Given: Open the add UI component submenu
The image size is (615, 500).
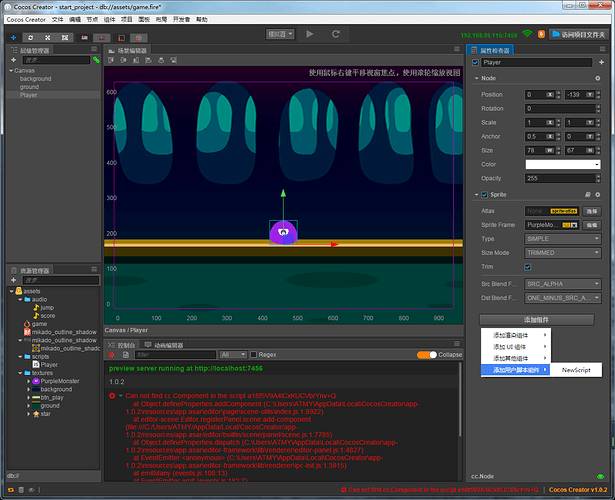Looking at the screenshot, I should pyautogui.click(x=516, y=347).
